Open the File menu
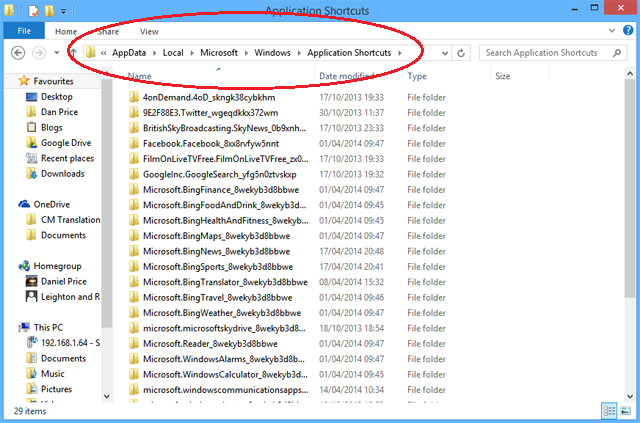Image resolution: width=640 pixels, height=423 pixels. [24, 31]
